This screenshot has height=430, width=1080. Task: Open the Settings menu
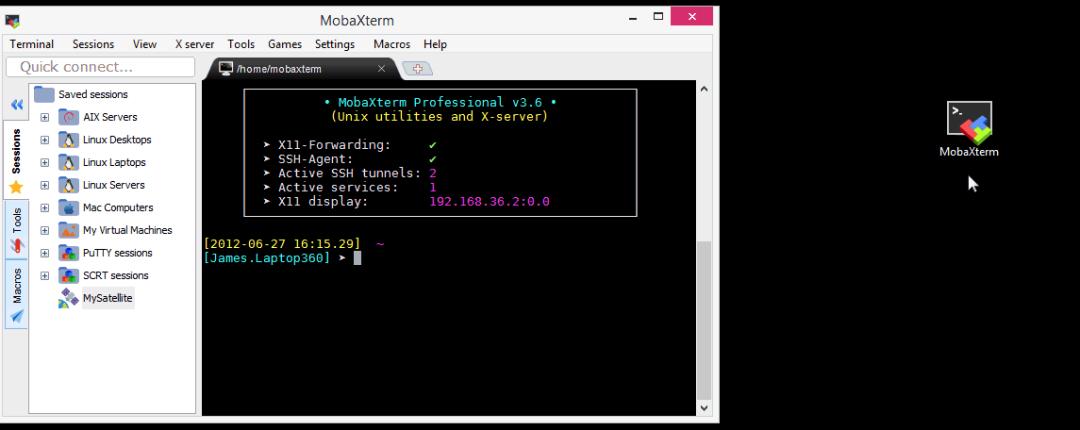pos(335,44)
